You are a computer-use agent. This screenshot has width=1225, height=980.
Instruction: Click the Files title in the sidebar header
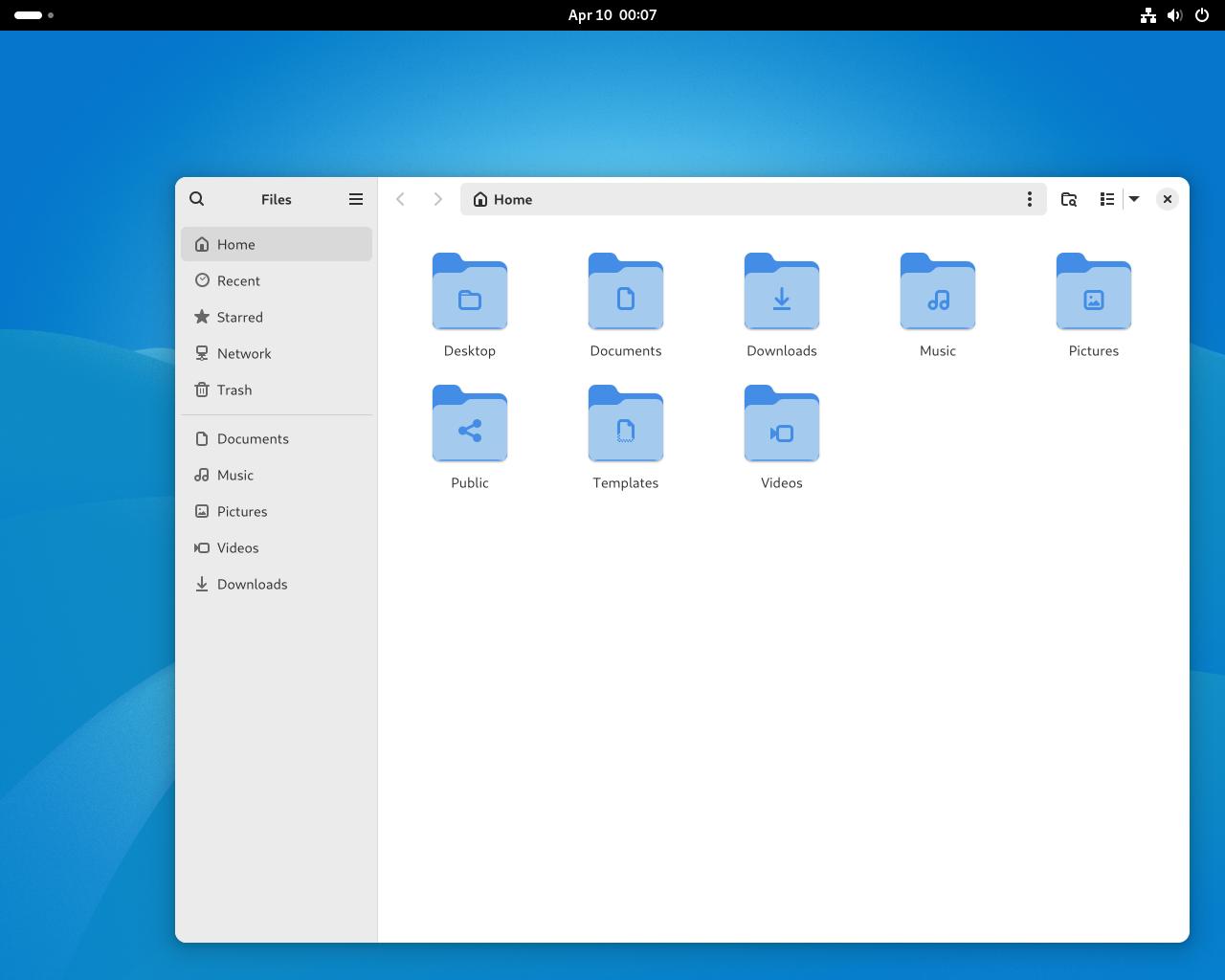[277, 199]
